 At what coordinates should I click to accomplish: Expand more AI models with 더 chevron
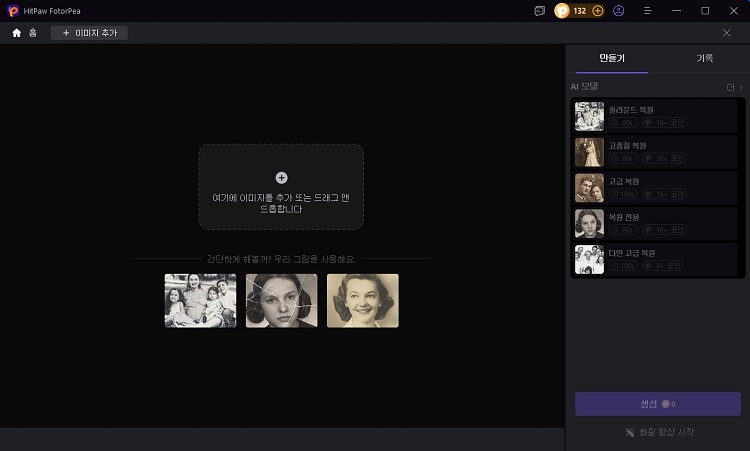coord(735,88)
